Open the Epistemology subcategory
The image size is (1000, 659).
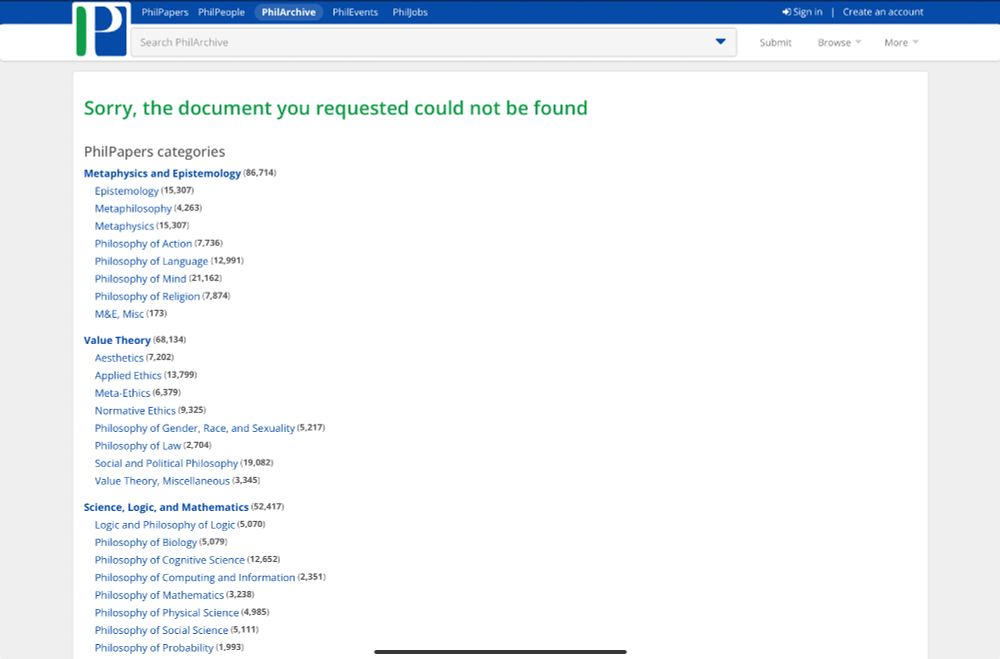click(127, 190)
